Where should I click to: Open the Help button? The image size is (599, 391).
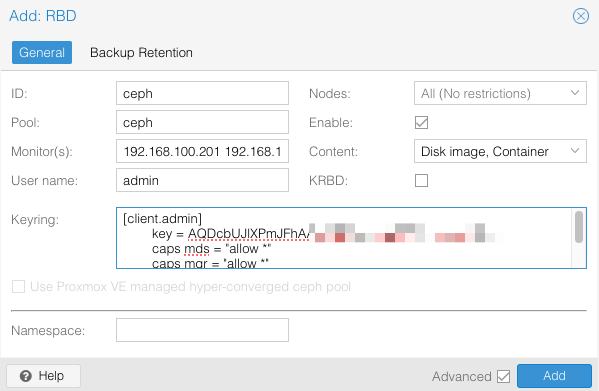pyautogui.click(x=44, y=376)
